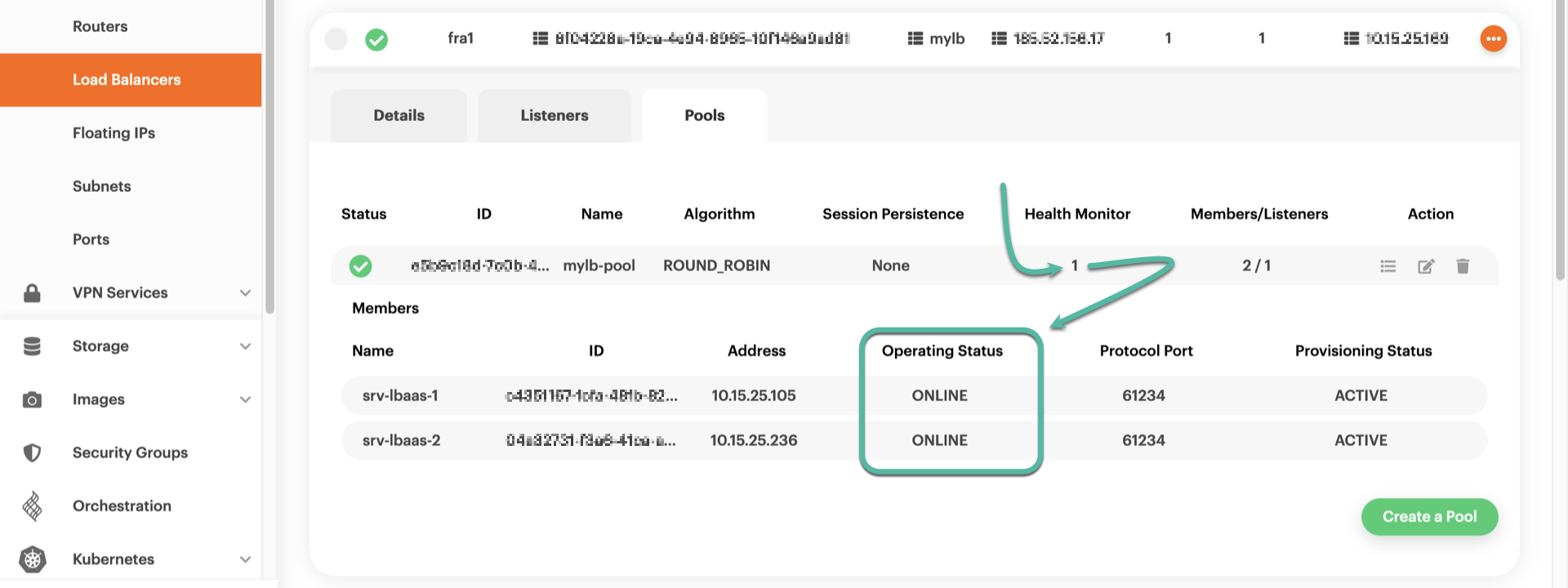Expand the VPN Services menu chevron
Screen dimensions: 1568x588
[245, 293]
